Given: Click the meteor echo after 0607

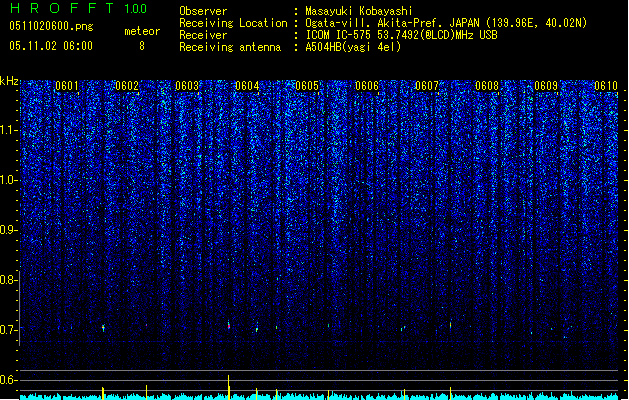Looking at the screenshot, I should click(x=450, y=325).
